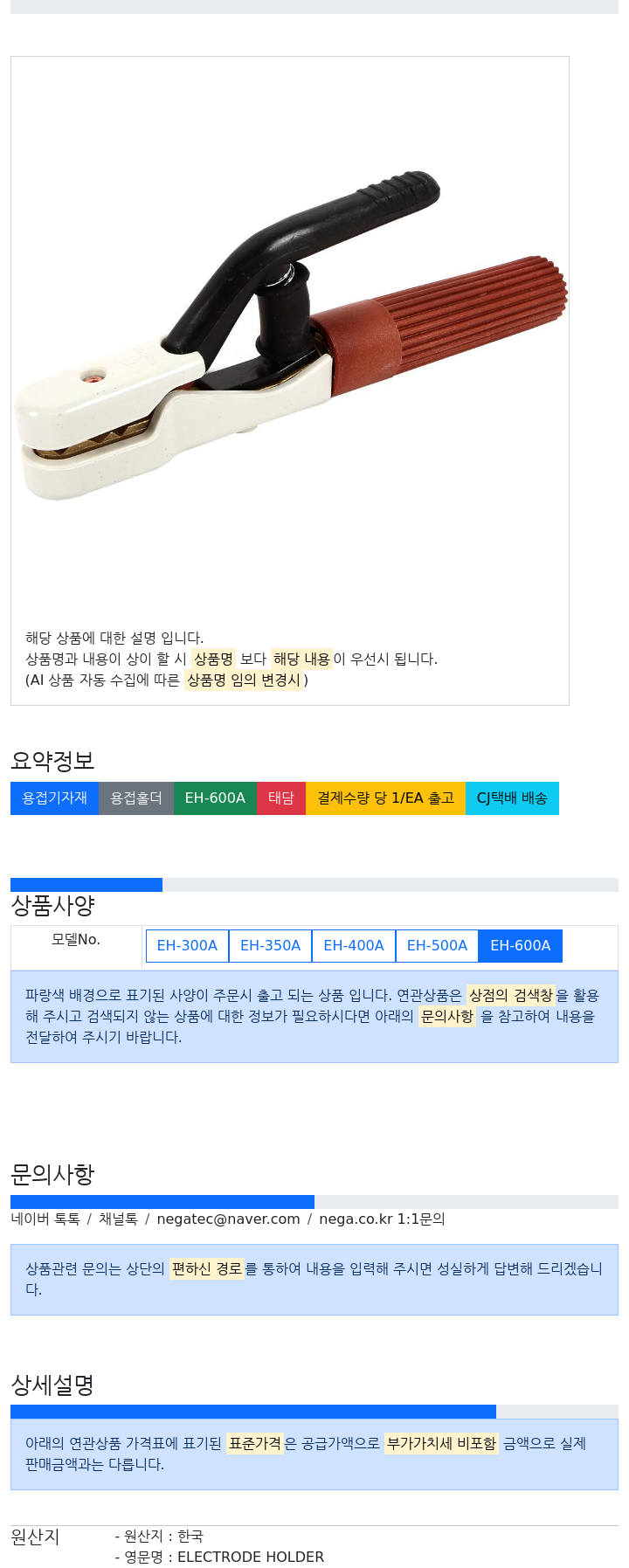Choose model EH-300A option
Image resolution: width=629 pixels, height=1568 pixels.
tap(187, 946)
